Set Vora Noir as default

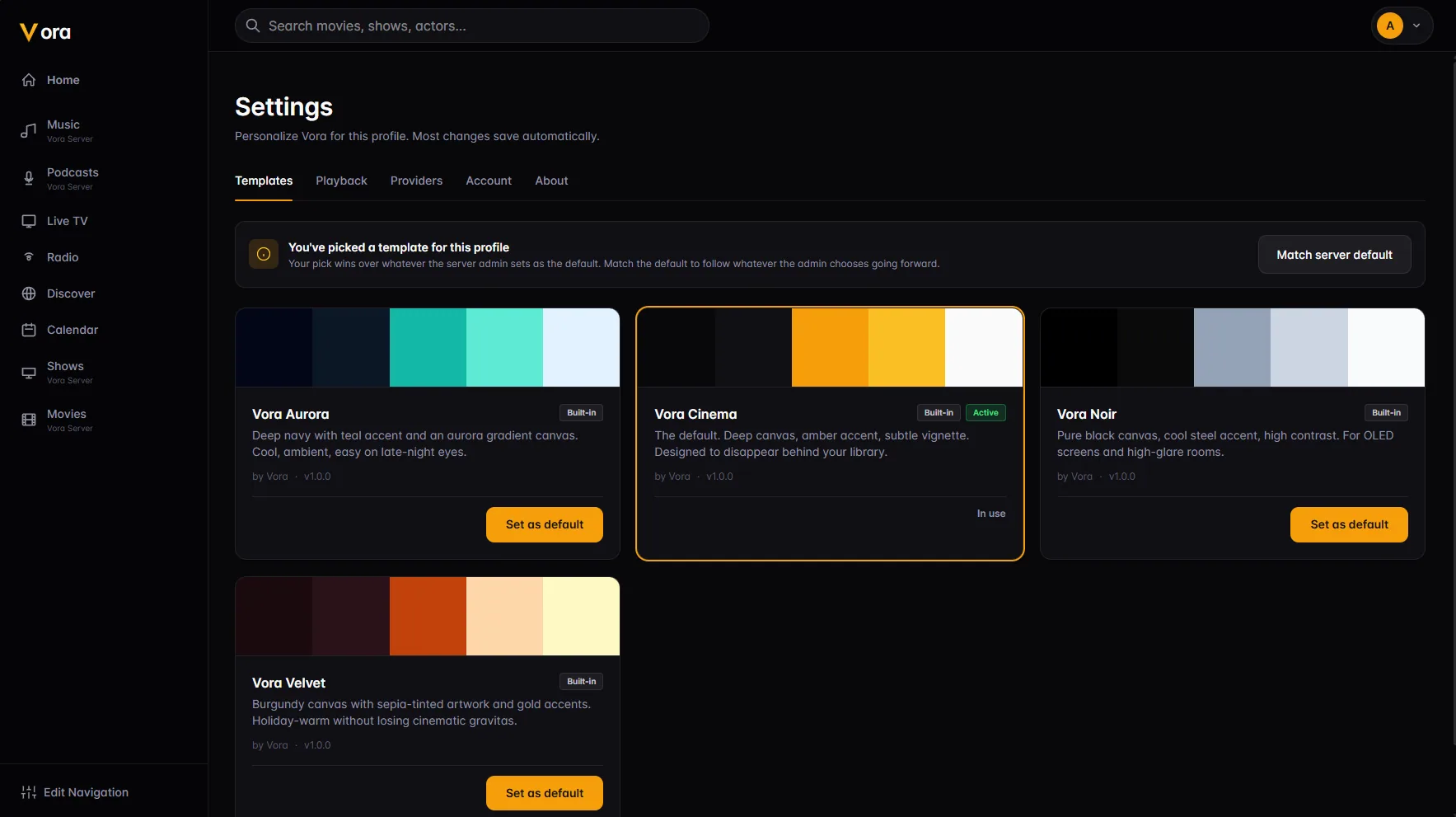(x=1349, y=524)
